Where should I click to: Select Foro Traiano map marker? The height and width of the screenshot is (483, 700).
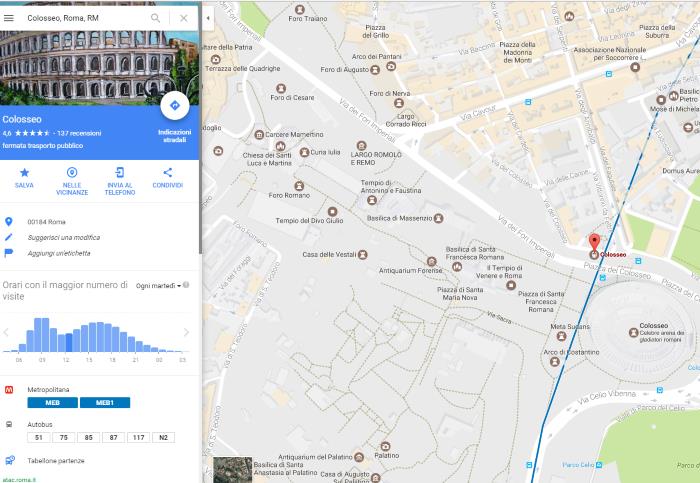coord(300,9)
